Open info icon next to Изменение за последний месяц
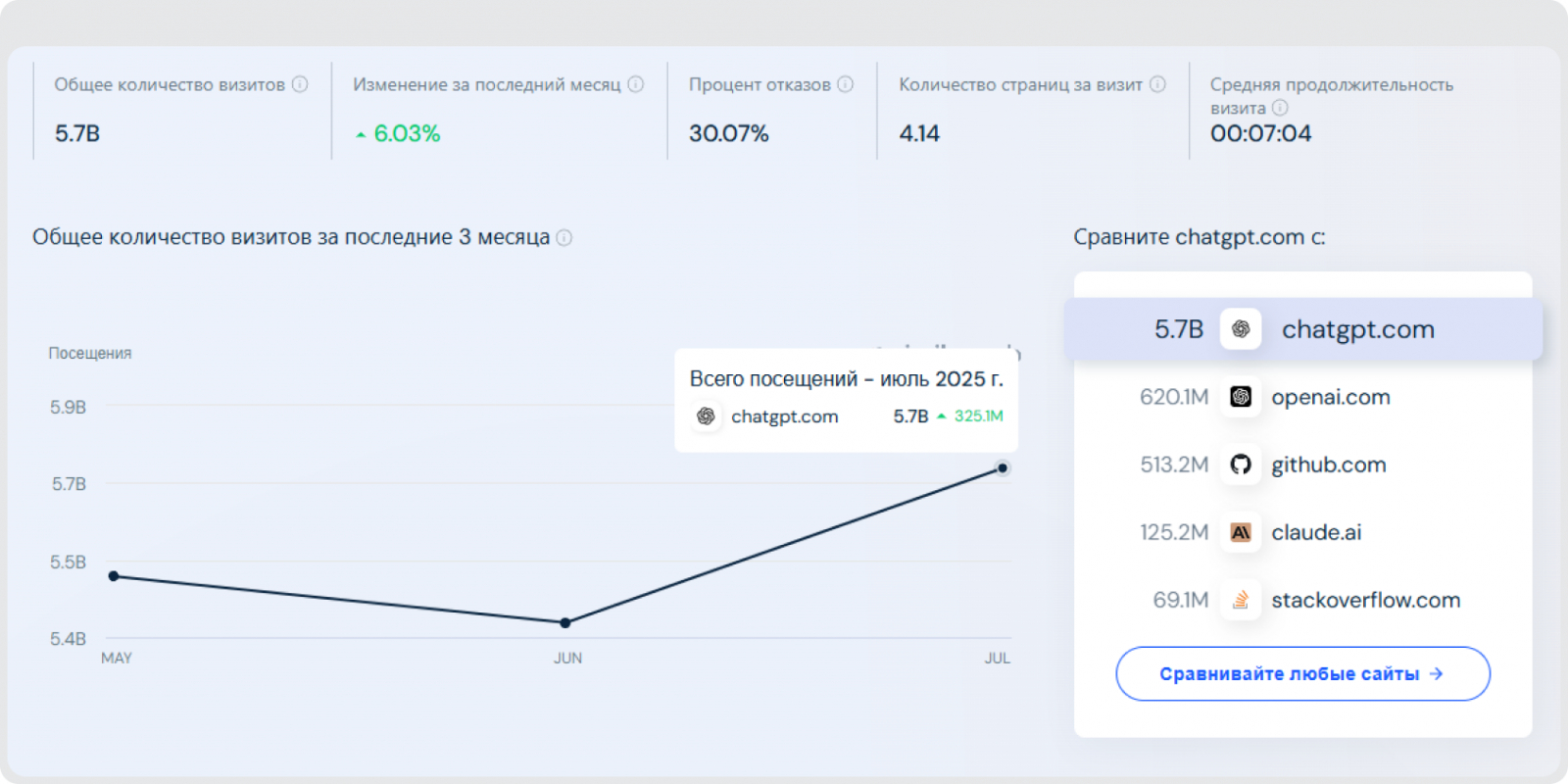The width and height of the screenshot is (1568, 784). point(636,84)
